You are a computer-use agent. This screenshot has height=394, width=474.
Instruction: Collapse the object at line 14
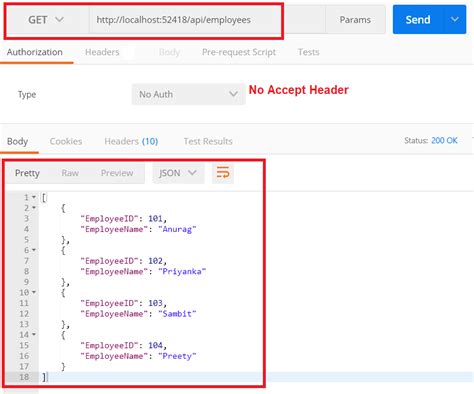34,335
